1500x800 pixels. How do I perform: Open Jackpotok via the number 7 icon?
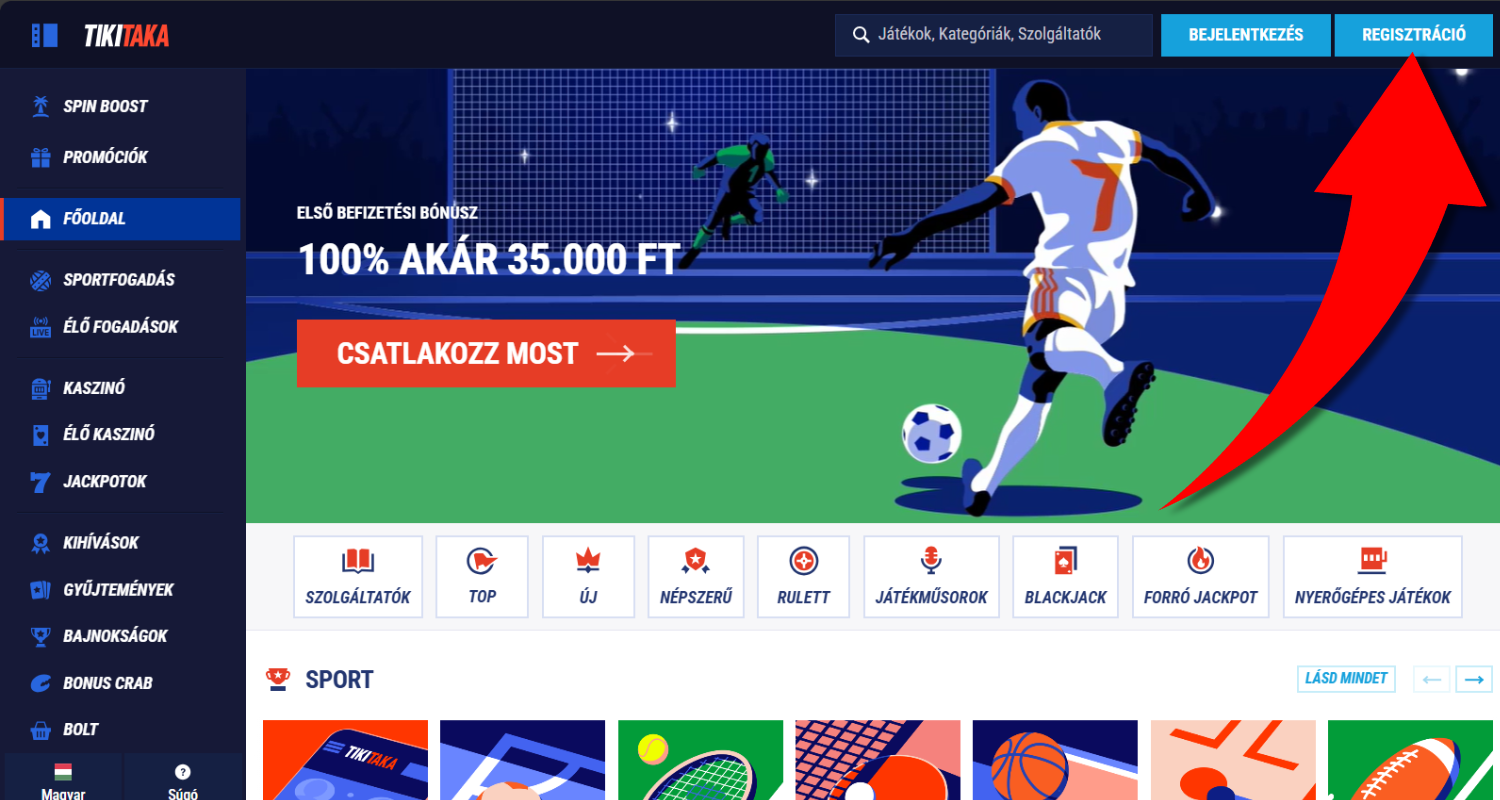pos(40,482)
